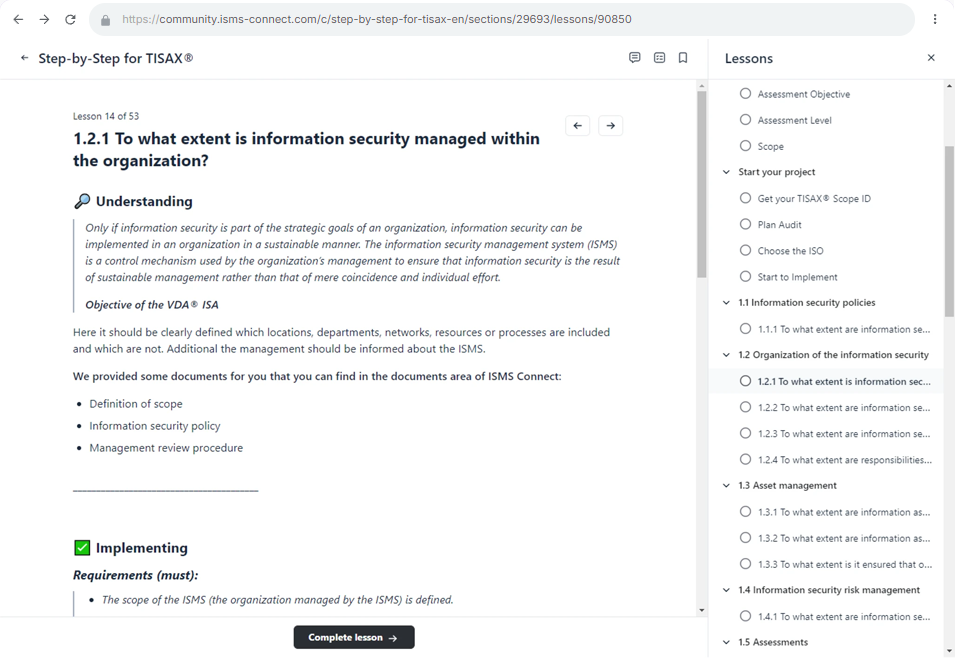The image size is (955, 658).
Task: Collapse the Start your project section
Action: (726, 172)
